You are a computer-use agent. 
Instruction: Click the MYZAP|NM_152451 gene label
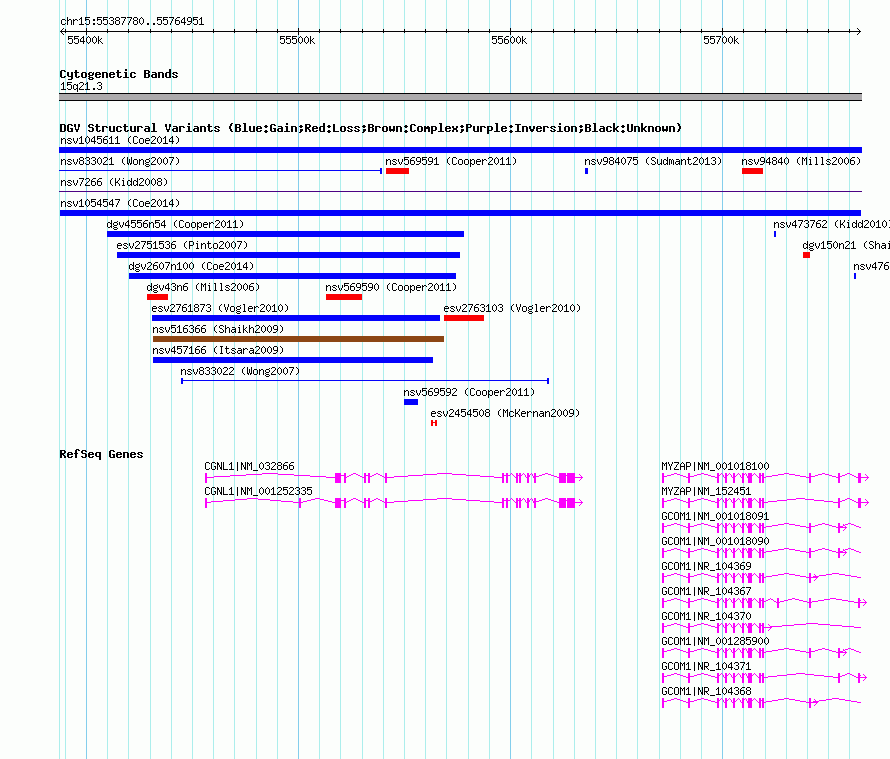706,492
